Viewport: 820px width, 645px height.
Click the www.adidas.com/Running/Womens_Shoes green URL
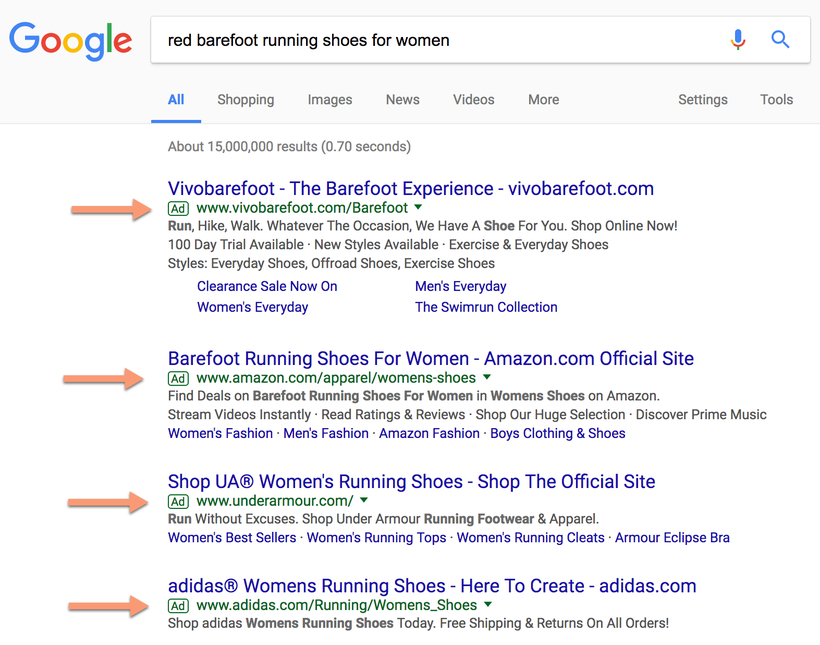(337, 605)
